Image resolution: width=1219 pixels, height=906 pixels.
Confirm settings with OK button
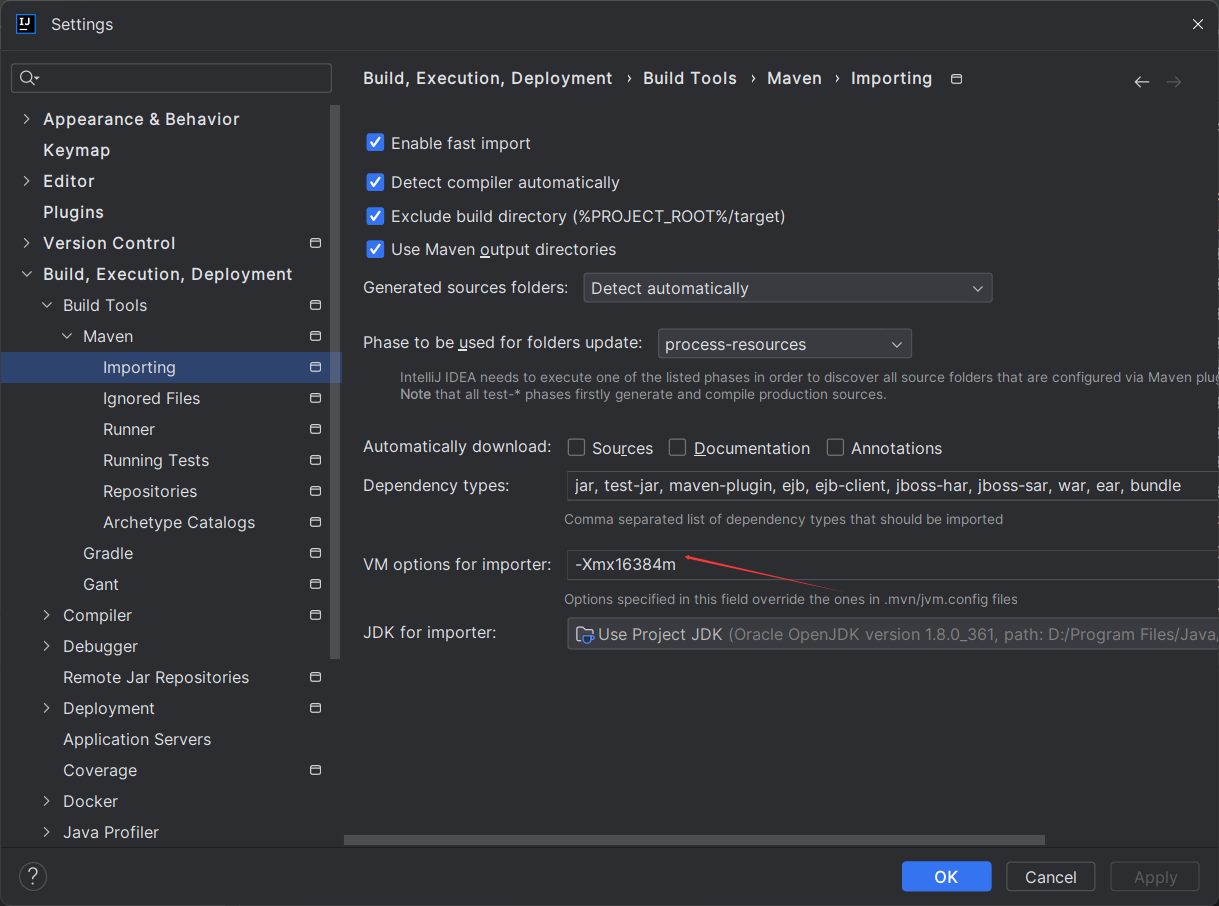tap(946, 877)
